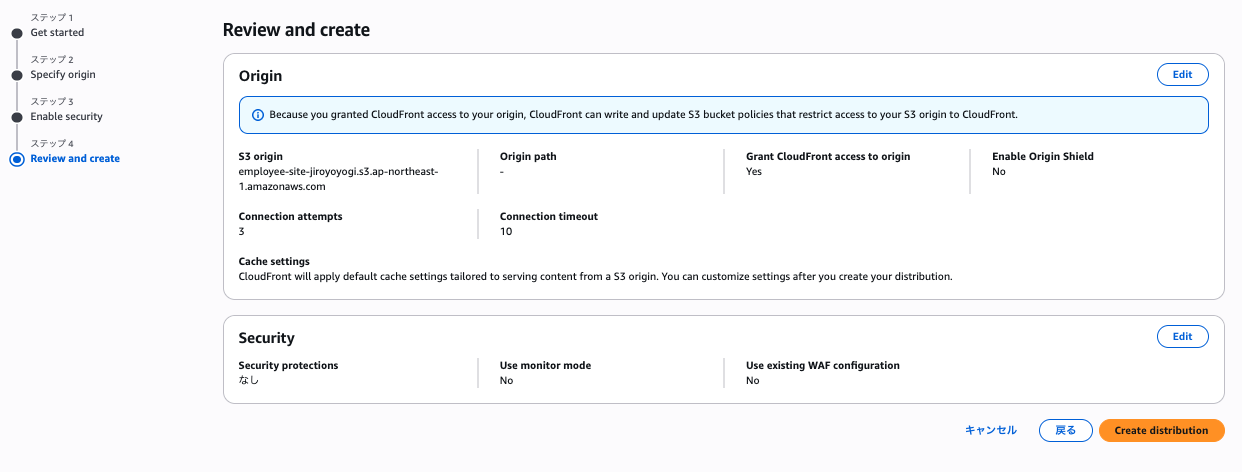Screen dimensions: 1242x472
Task: Open the Specify origin step
Action: (63, 75)
